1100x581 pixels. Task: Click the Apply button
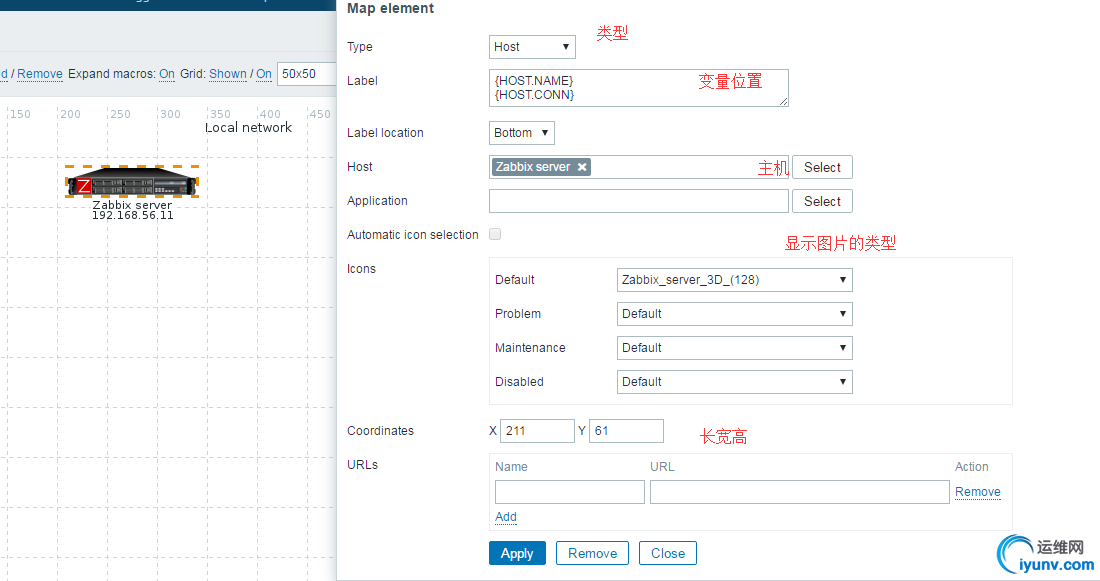(x=517, y=553)
